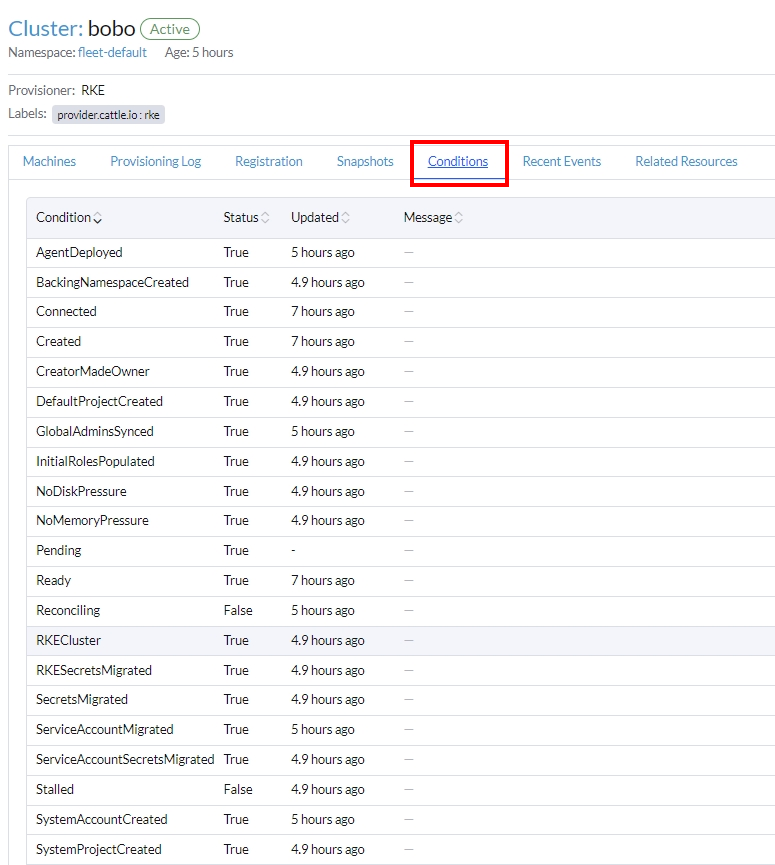The image size is (775, 865).
Task: Sort table by Updated column arrows
Action: coord(346,218)
